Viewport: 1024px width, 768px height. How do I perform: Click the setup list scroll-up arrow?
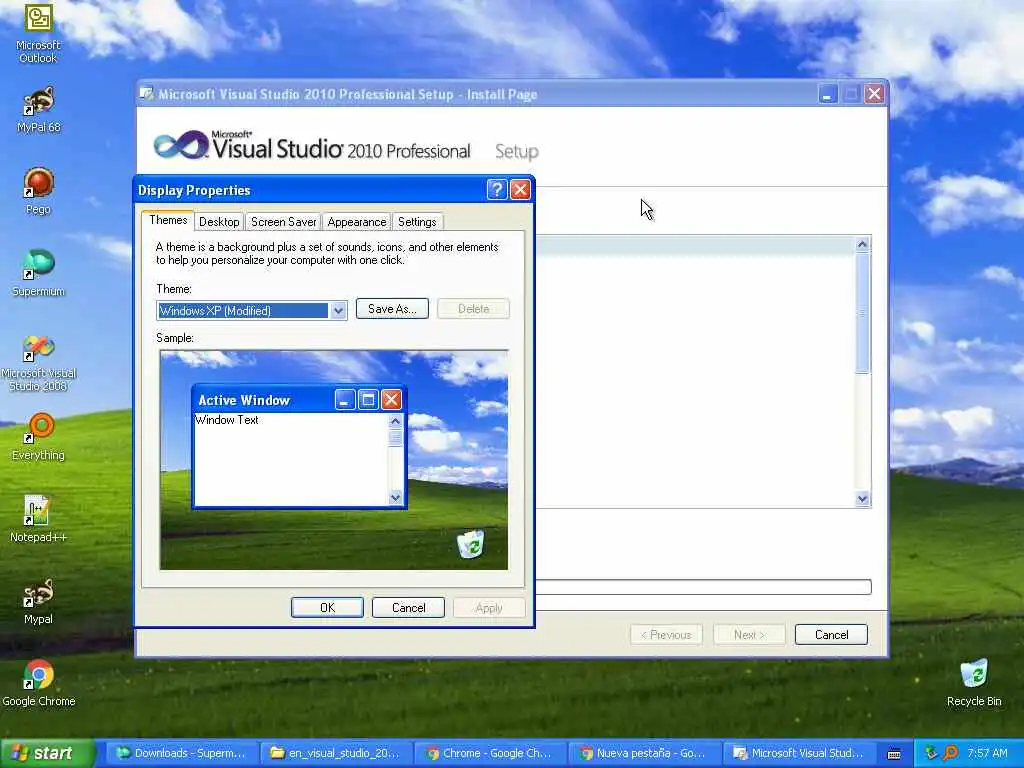(862, 244)
